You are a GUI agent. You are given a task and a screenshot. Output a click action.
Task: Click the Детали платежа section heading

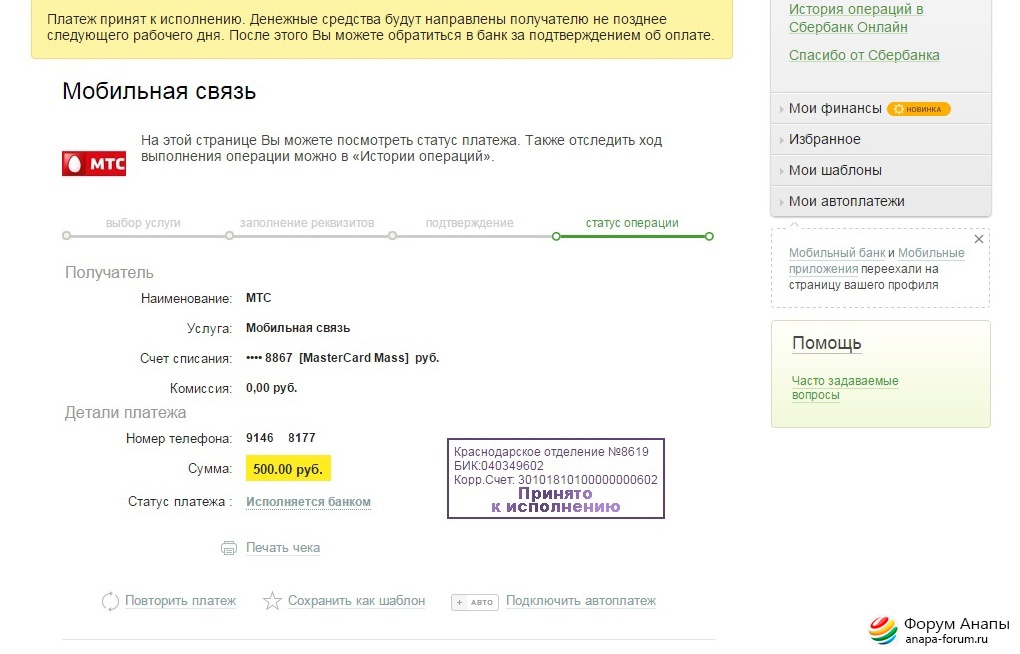click(125, 413)
